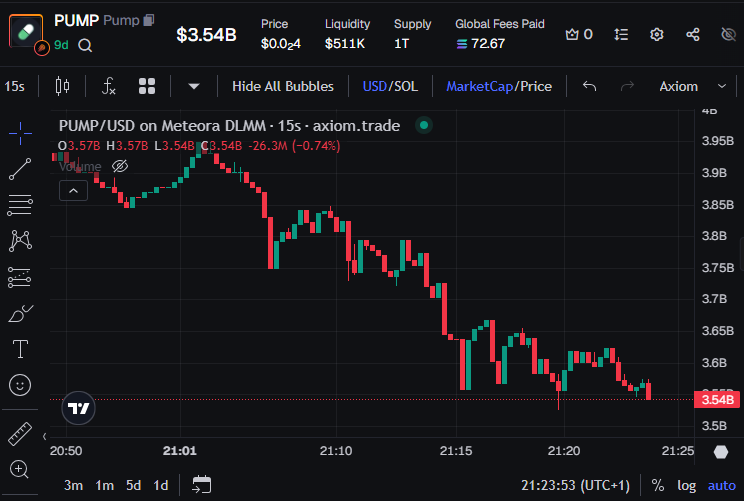Open the list sorting icon in header

621,34
